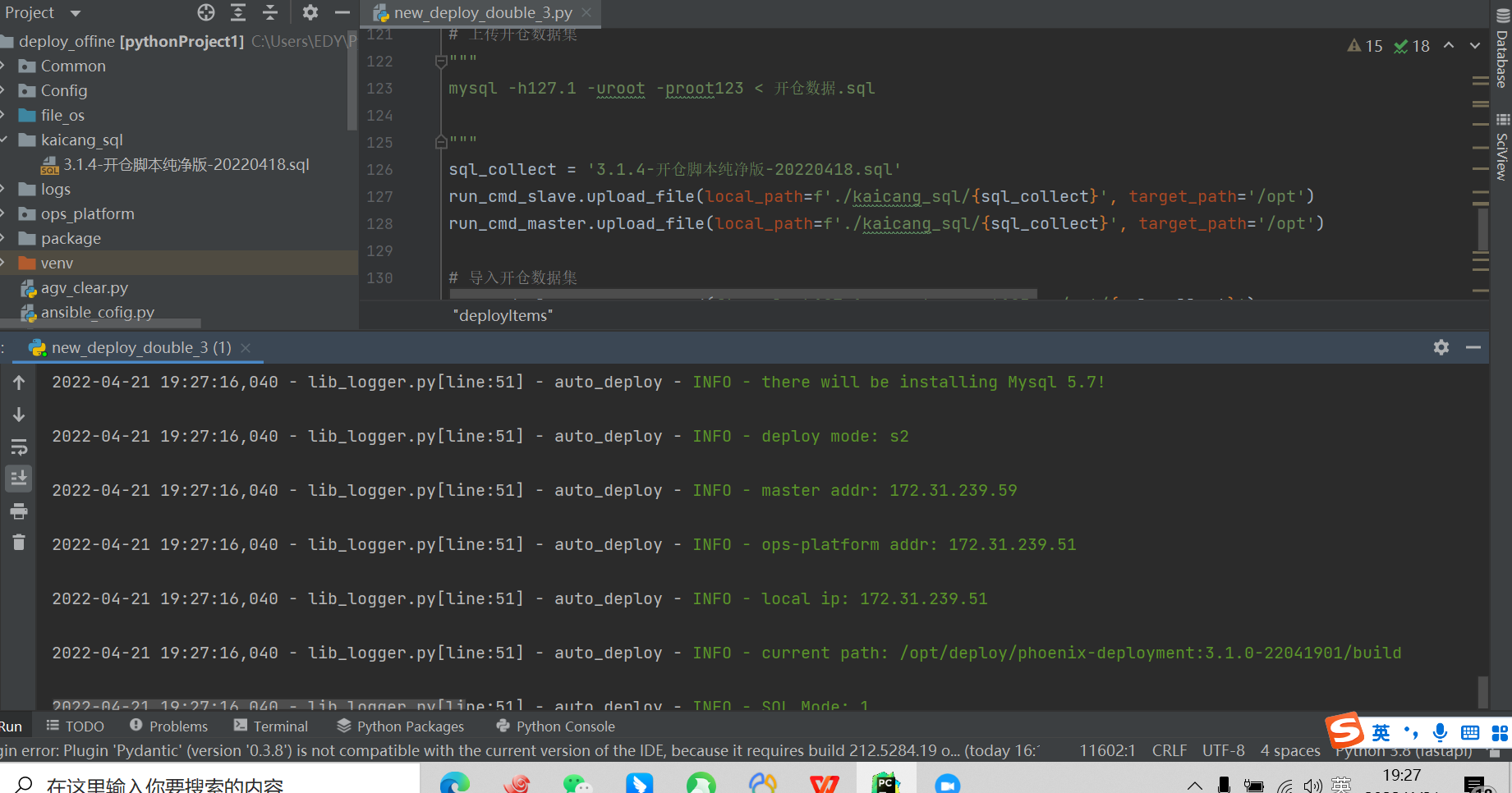Collapse the kaicang_sql folder
The image size is (1512, 793).
[x=3, y=140]
